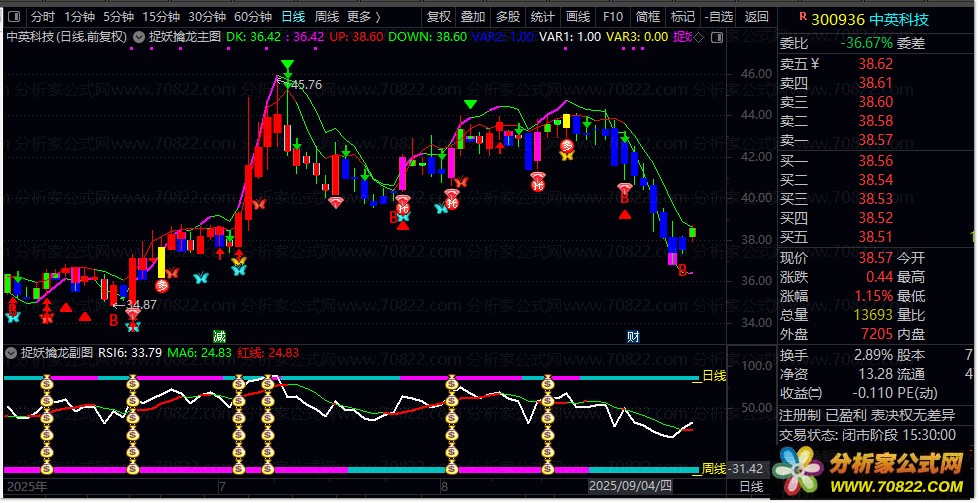Click the R margin-trading badge icon
The height and width of the screenshot is (503, 980).
coord(802,17)
